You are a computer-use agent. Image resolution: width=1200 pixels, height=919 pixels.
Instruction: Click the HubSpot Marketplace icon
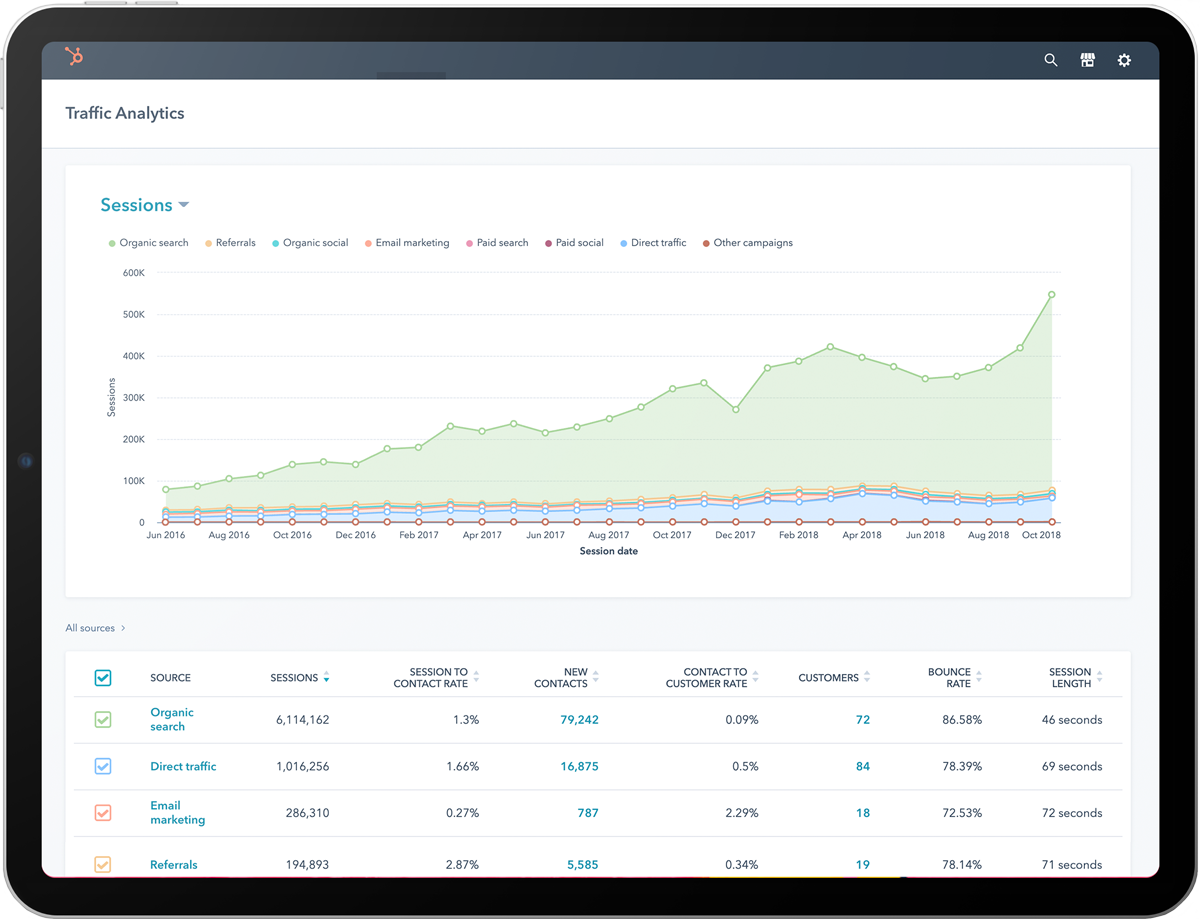pos(1087,60)
